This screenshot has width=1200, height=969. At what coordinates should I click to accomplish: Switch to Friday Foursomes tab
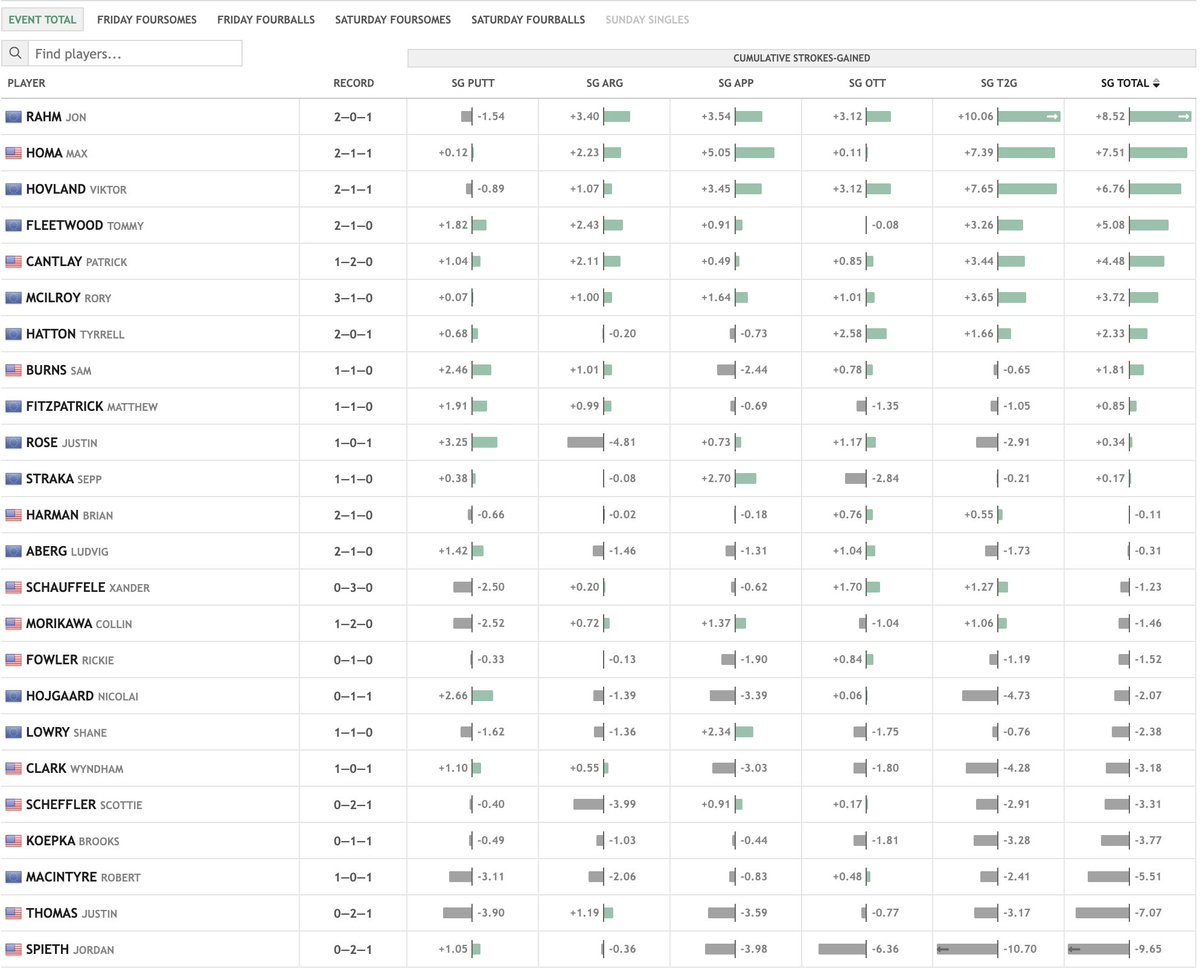tap(147, 19)
